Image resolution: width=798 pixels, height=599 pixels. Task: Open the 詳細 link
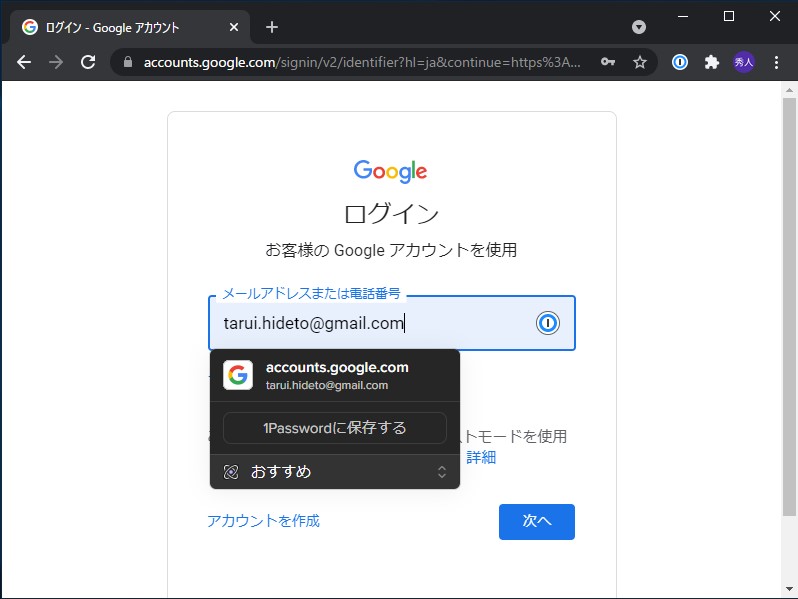click(x=481, y=457)
